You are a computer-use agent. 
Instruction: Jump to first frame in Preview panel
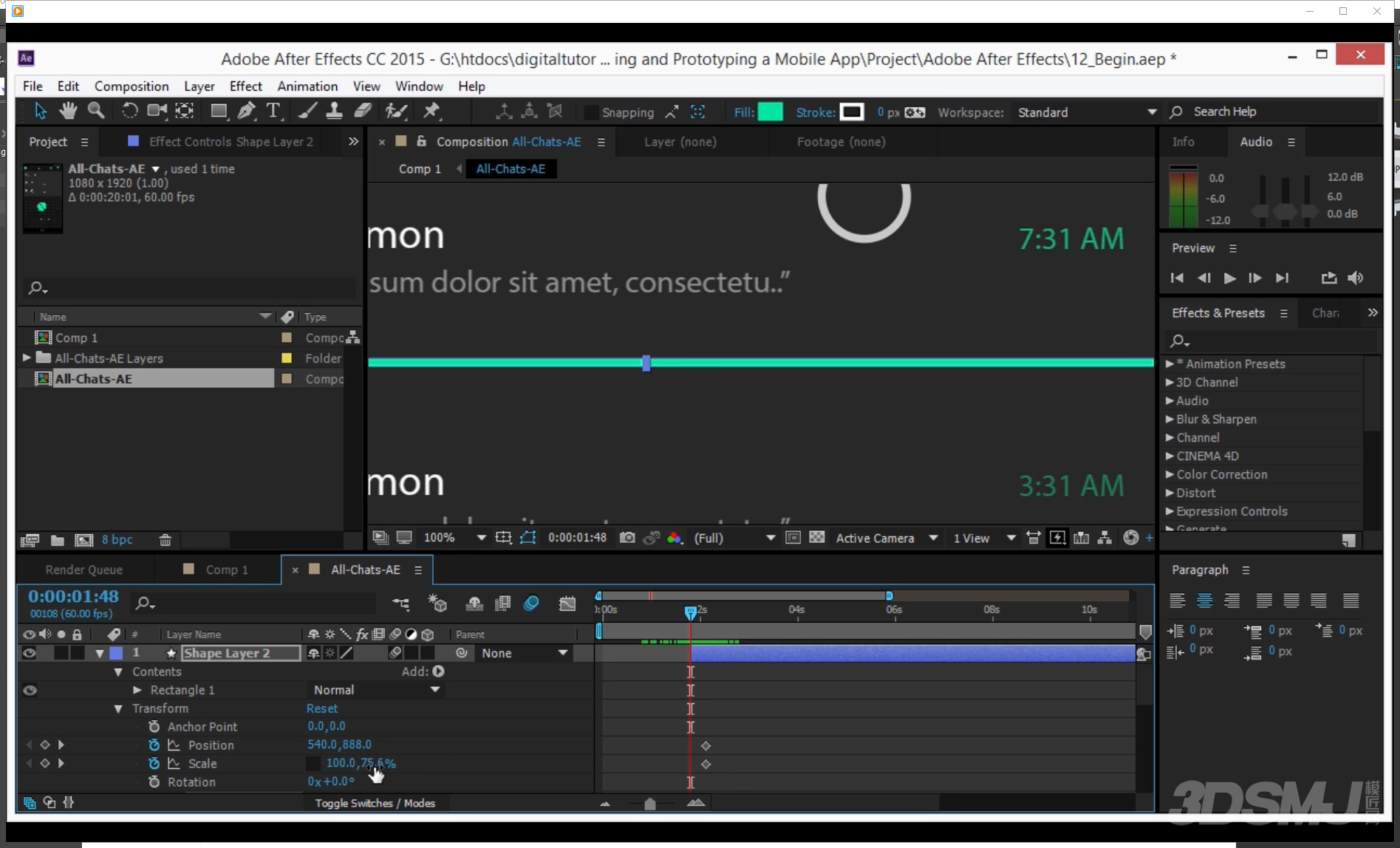click(x=1177, y=278)
